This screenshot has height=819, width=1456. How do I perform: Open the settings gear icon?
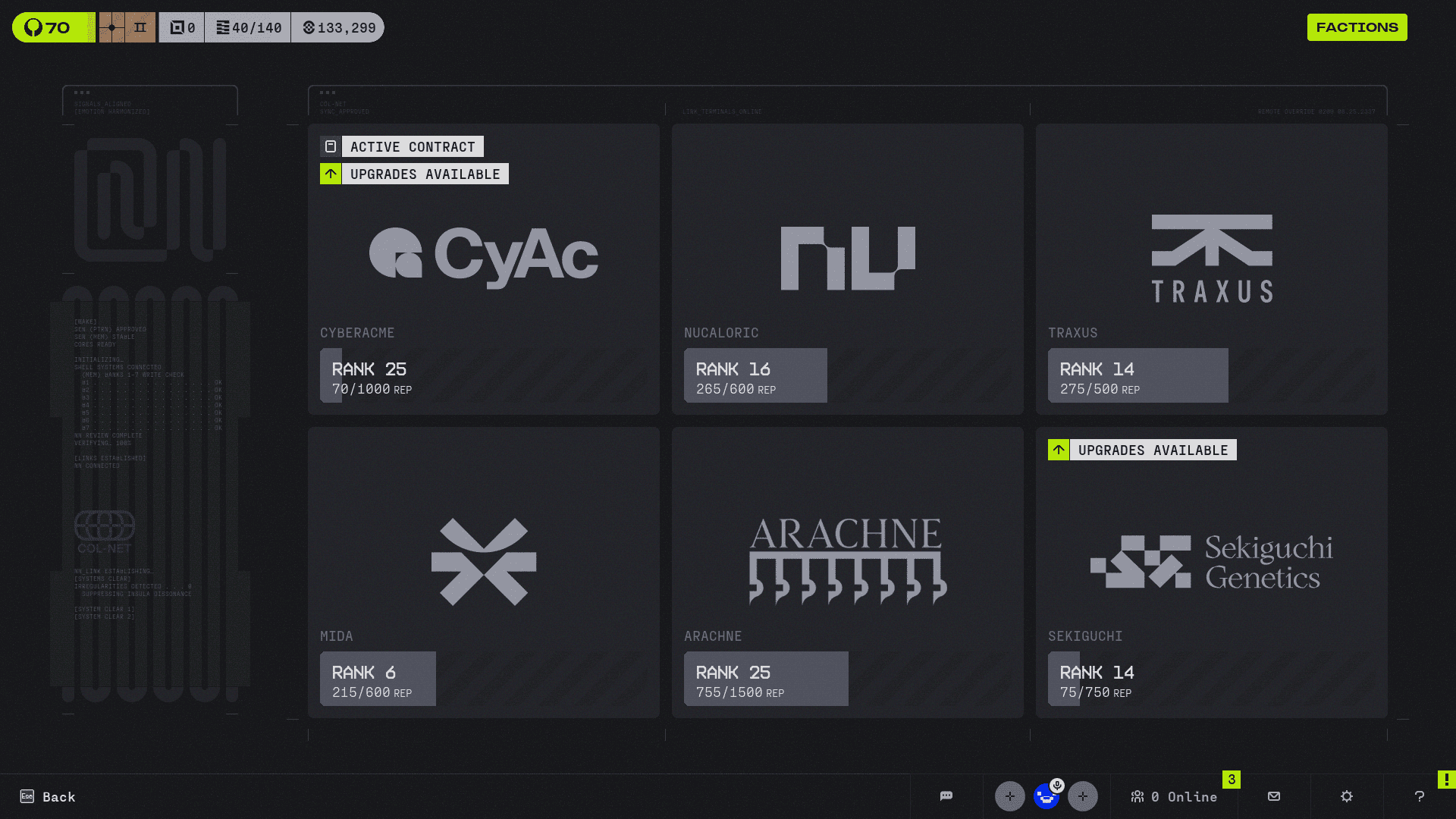click(1347, 796)
